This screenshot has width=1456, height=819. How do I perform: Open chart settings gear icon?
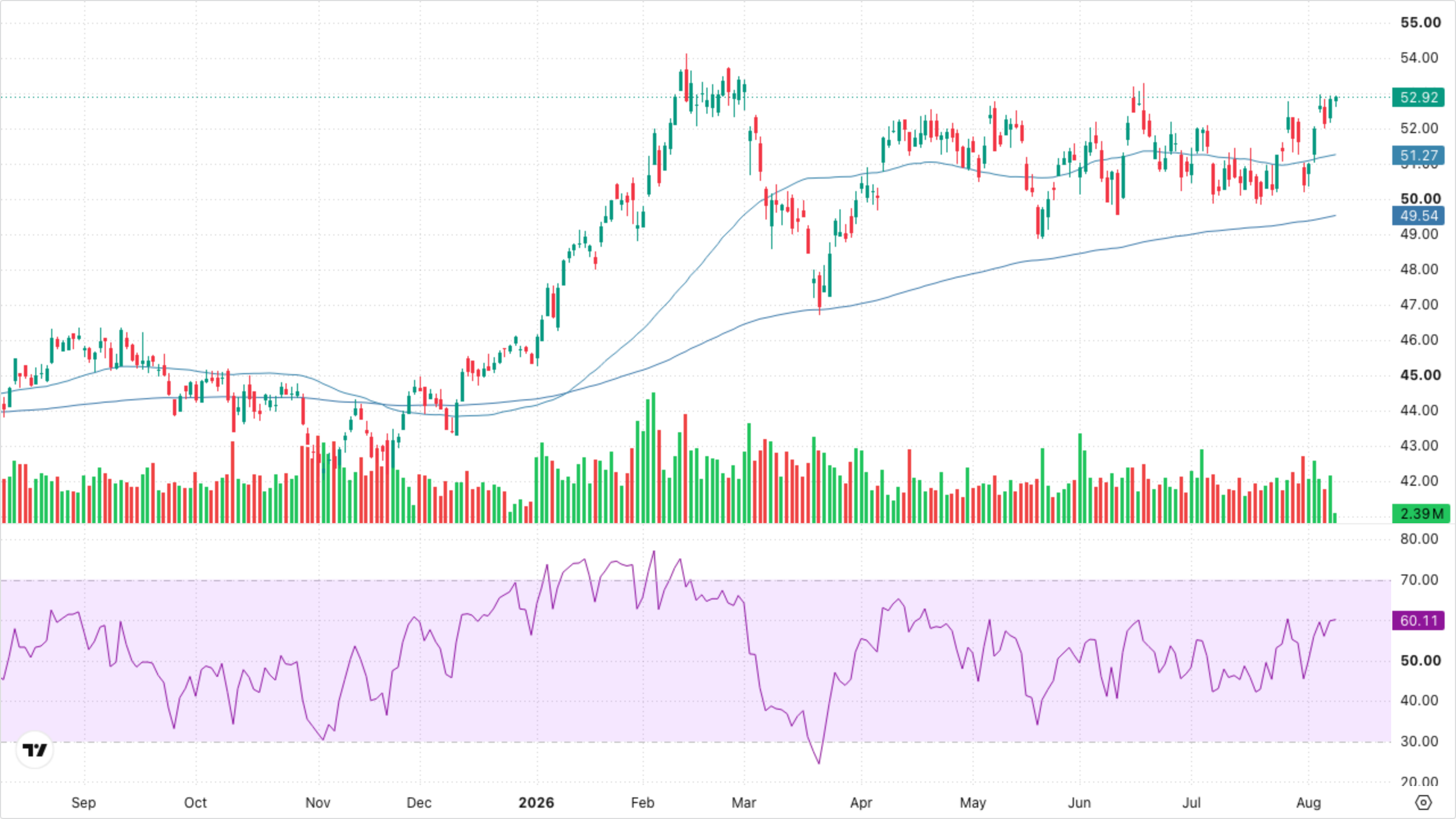point(1423,803)
